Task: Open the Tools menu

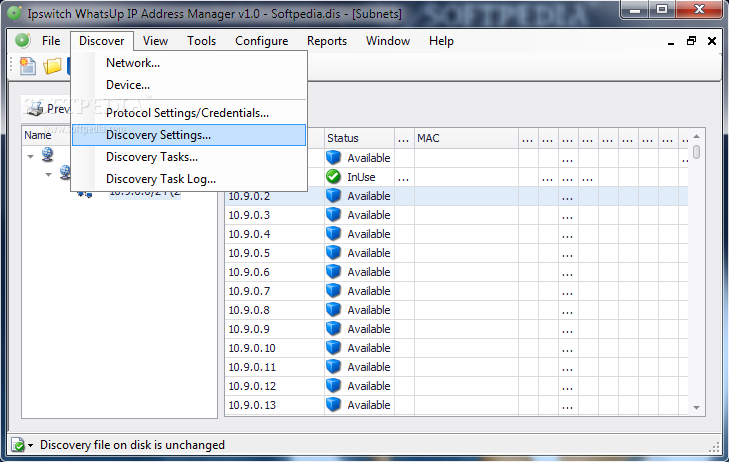Action: pyautogui.click(x=201, y=41)
